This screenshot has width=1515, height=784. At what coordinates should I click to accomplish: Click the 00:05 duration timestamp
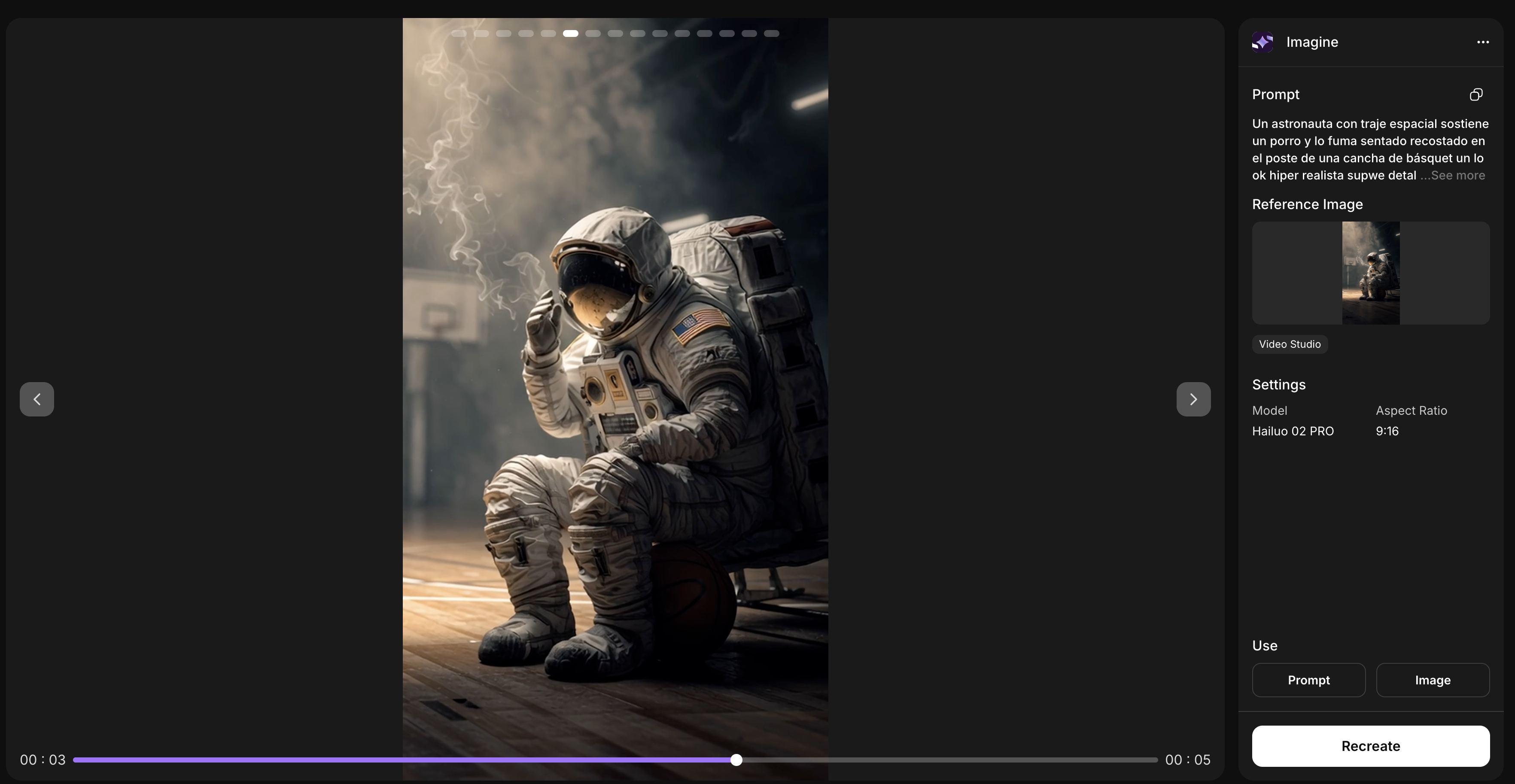pyautogui.click(x=1188, y=760)
